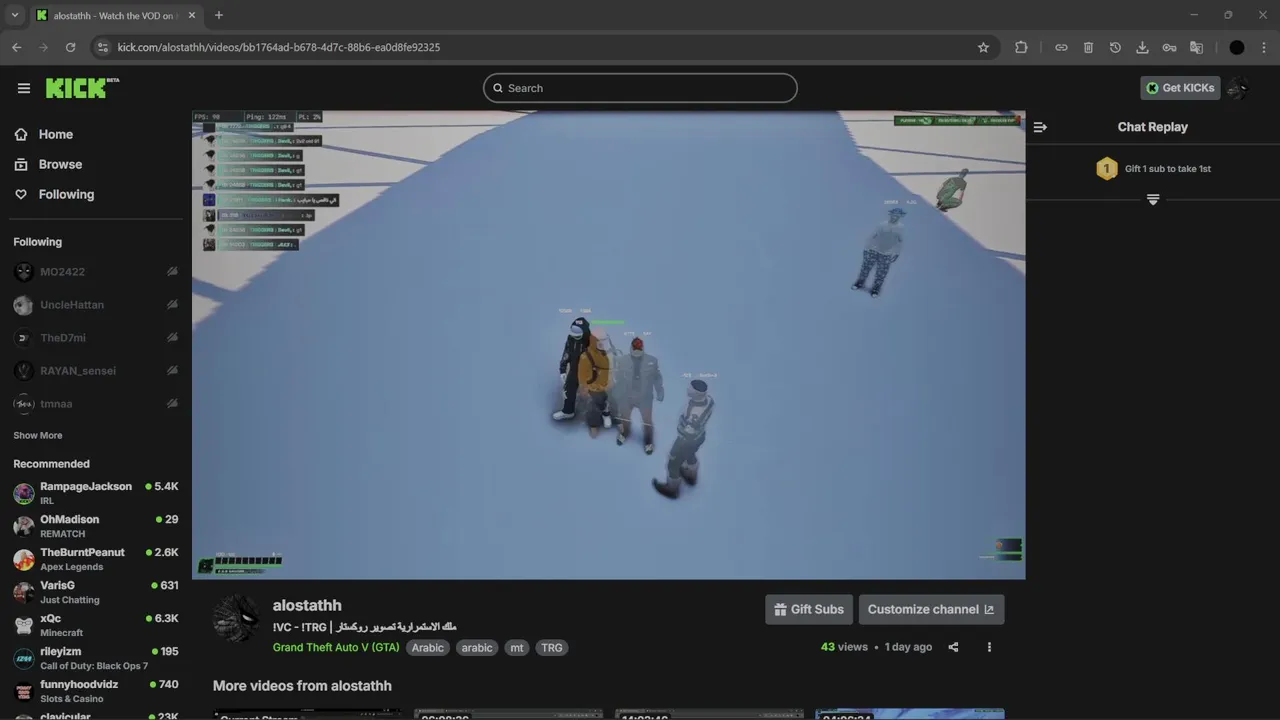
Task: Click the KICK logo
Action: [82, 88]
